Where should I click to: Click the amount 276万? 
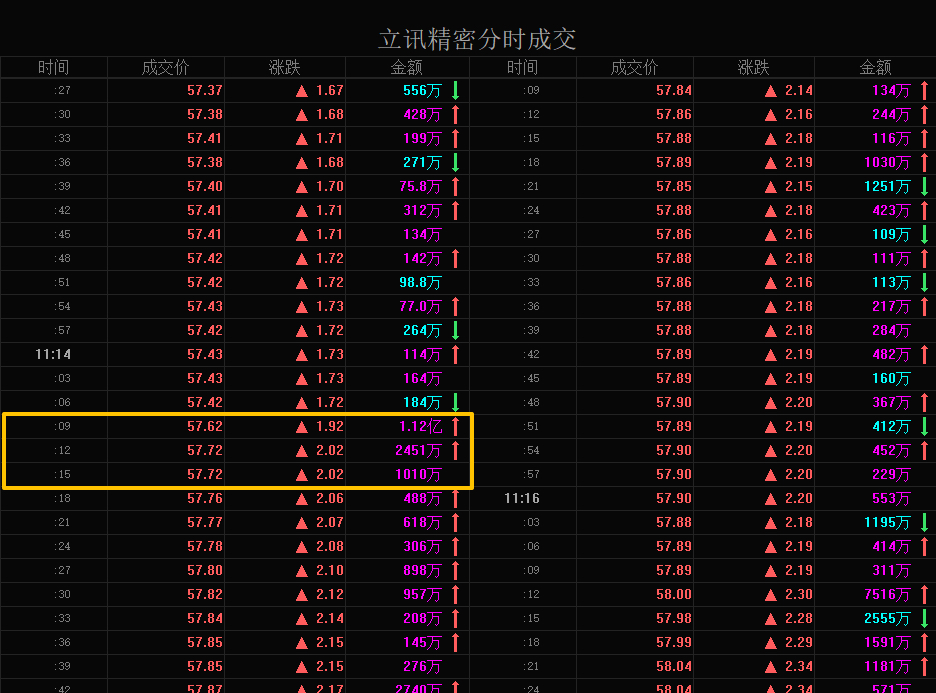point(422,666)
